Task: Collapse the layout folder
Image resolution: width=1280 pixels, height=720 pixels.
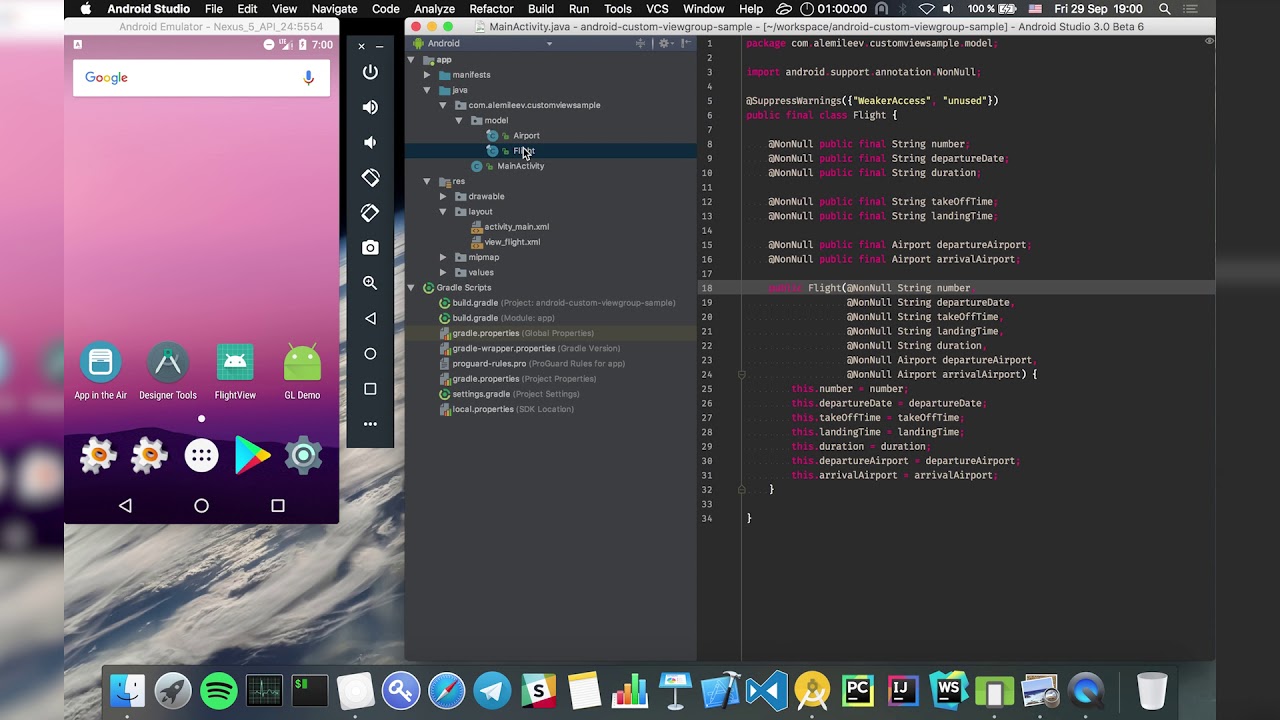Action: pos(443,211)
